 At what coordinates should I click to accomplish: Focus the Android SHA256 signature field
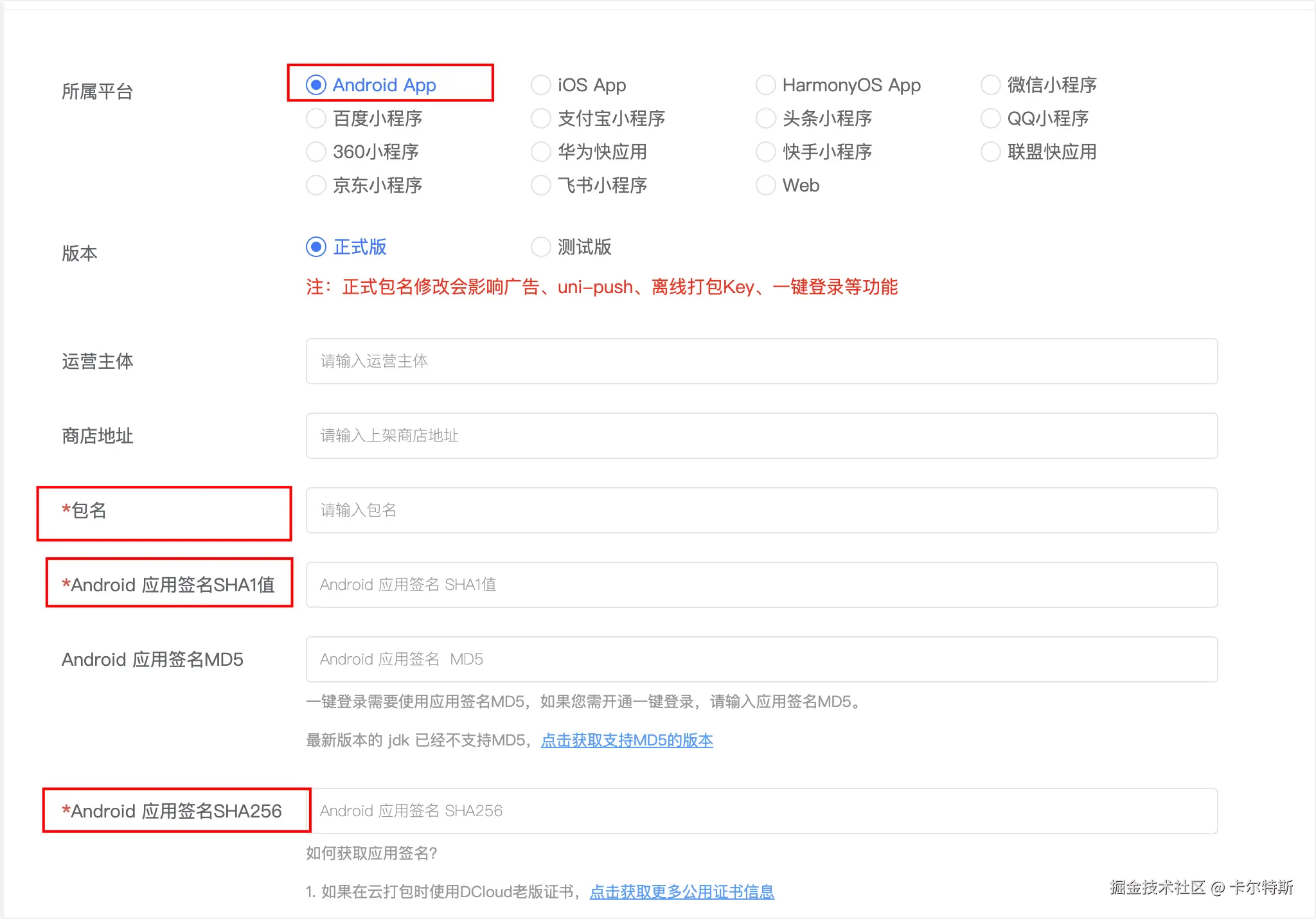pyautogui.click(x=761, y=811)
